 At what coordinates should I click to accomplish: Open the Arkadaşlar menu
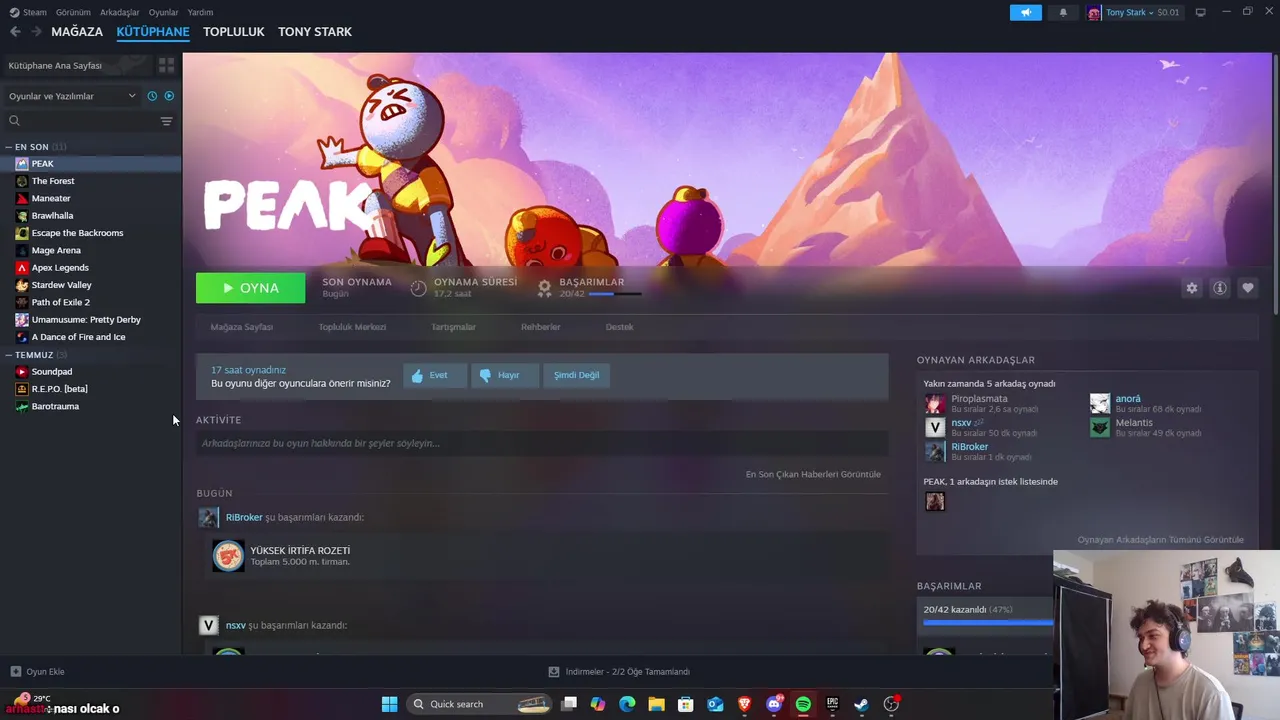pyautogui.click(x=120, y=12)
